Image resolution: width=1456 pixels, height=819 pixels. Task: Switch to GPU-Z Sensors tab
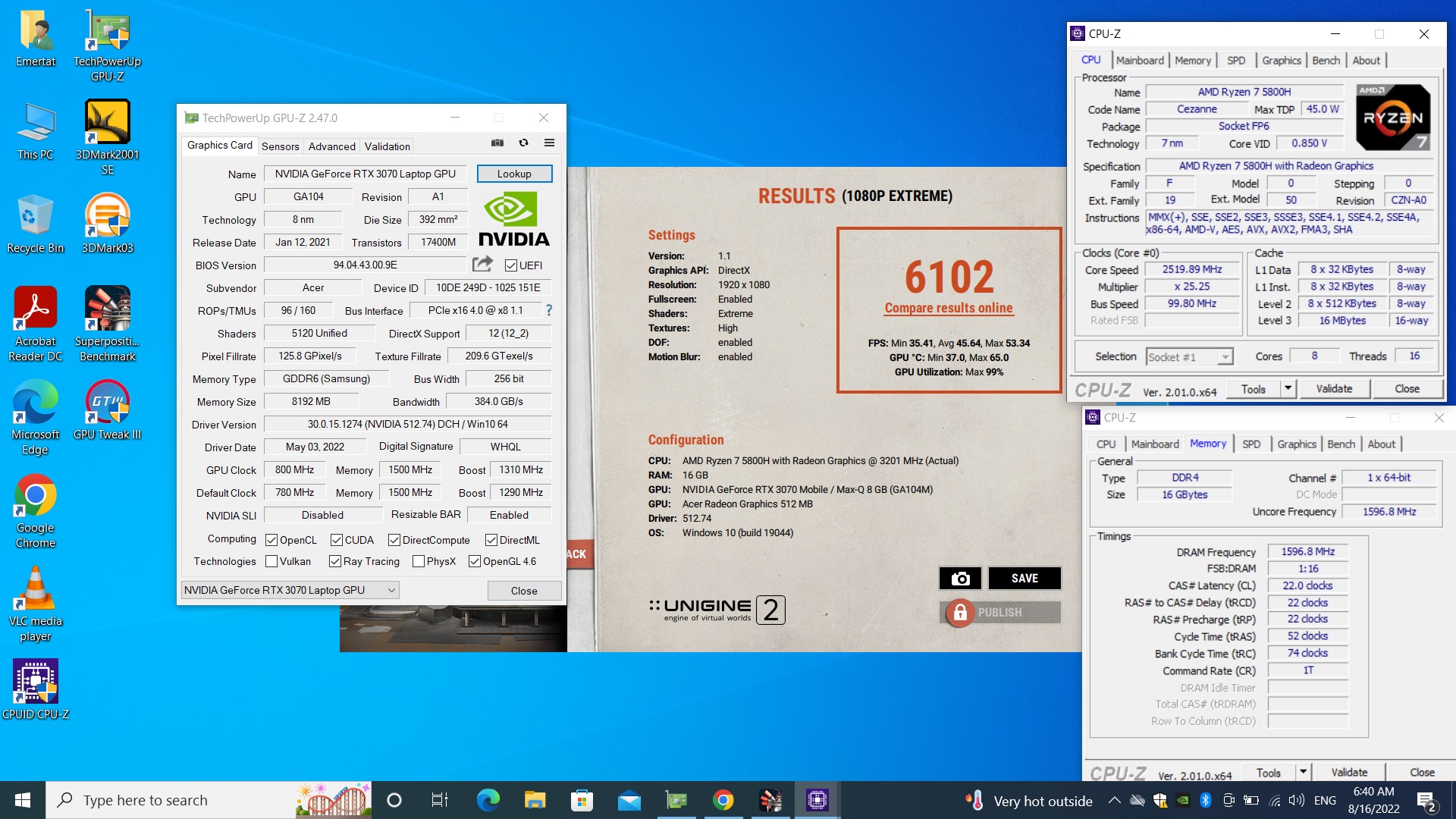pyautogui.click(x=280, y=146)
